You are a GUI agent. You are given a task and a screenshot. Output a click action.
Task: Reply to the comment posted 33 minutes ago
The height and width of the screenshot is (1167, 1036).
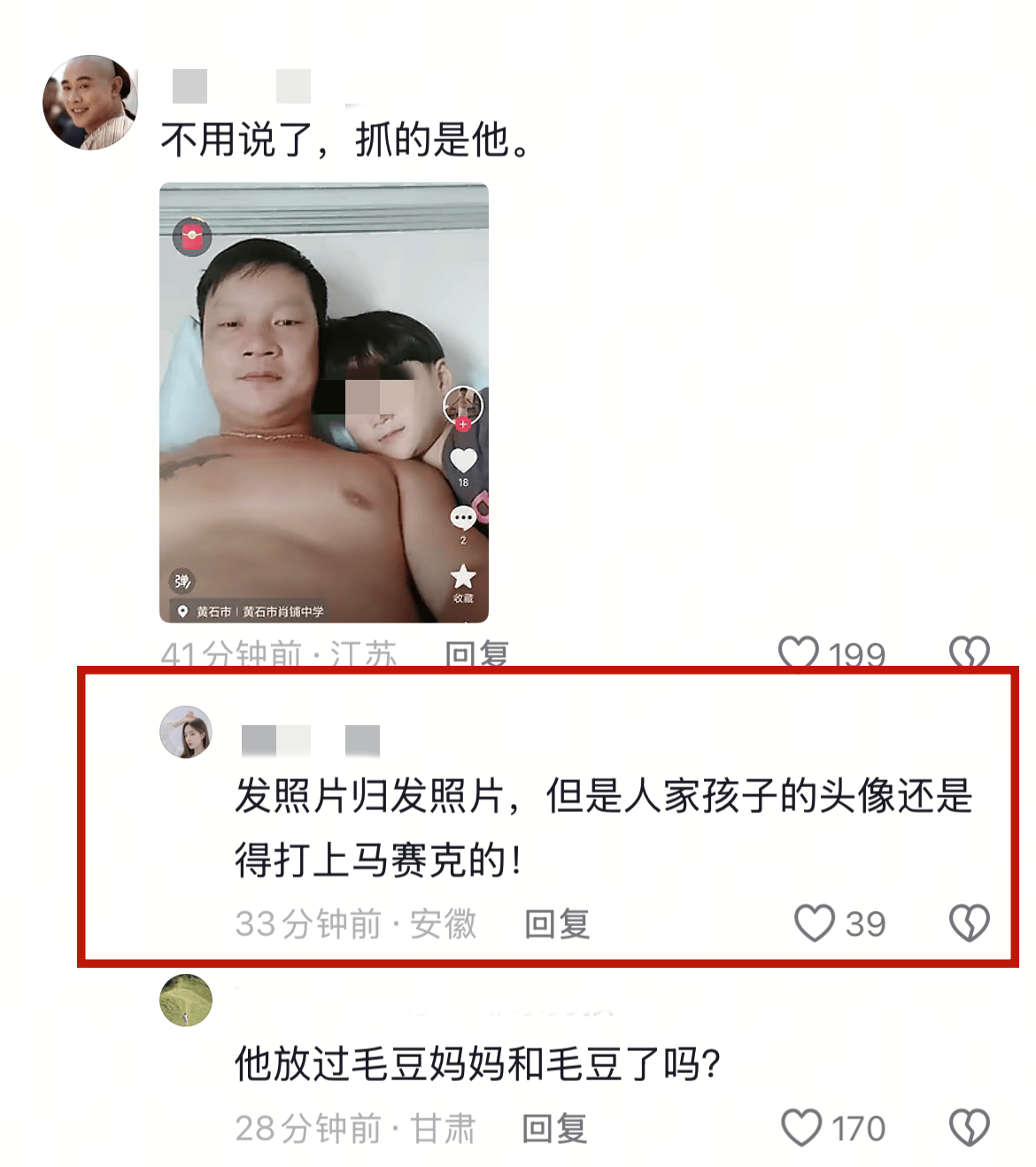[x=557, y=924]
